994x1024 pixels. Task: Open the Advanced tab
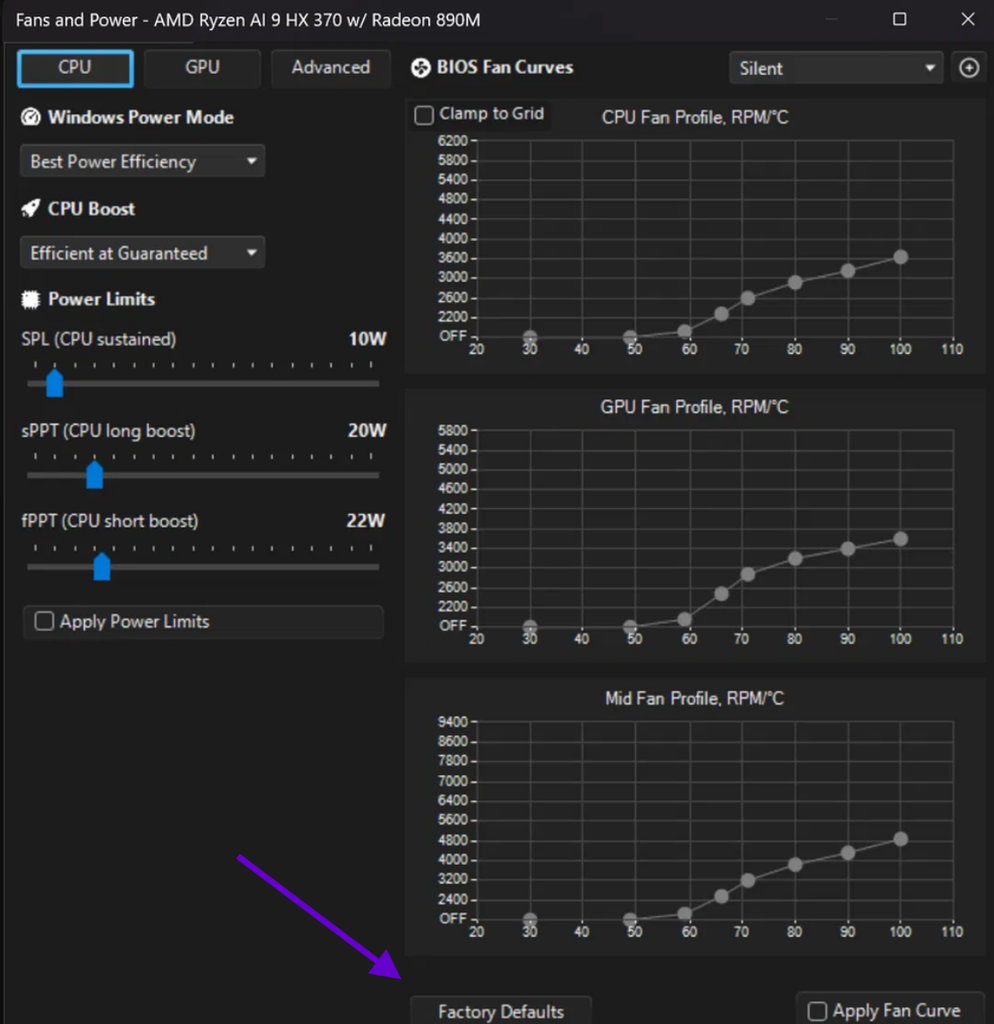coord(330,68)
